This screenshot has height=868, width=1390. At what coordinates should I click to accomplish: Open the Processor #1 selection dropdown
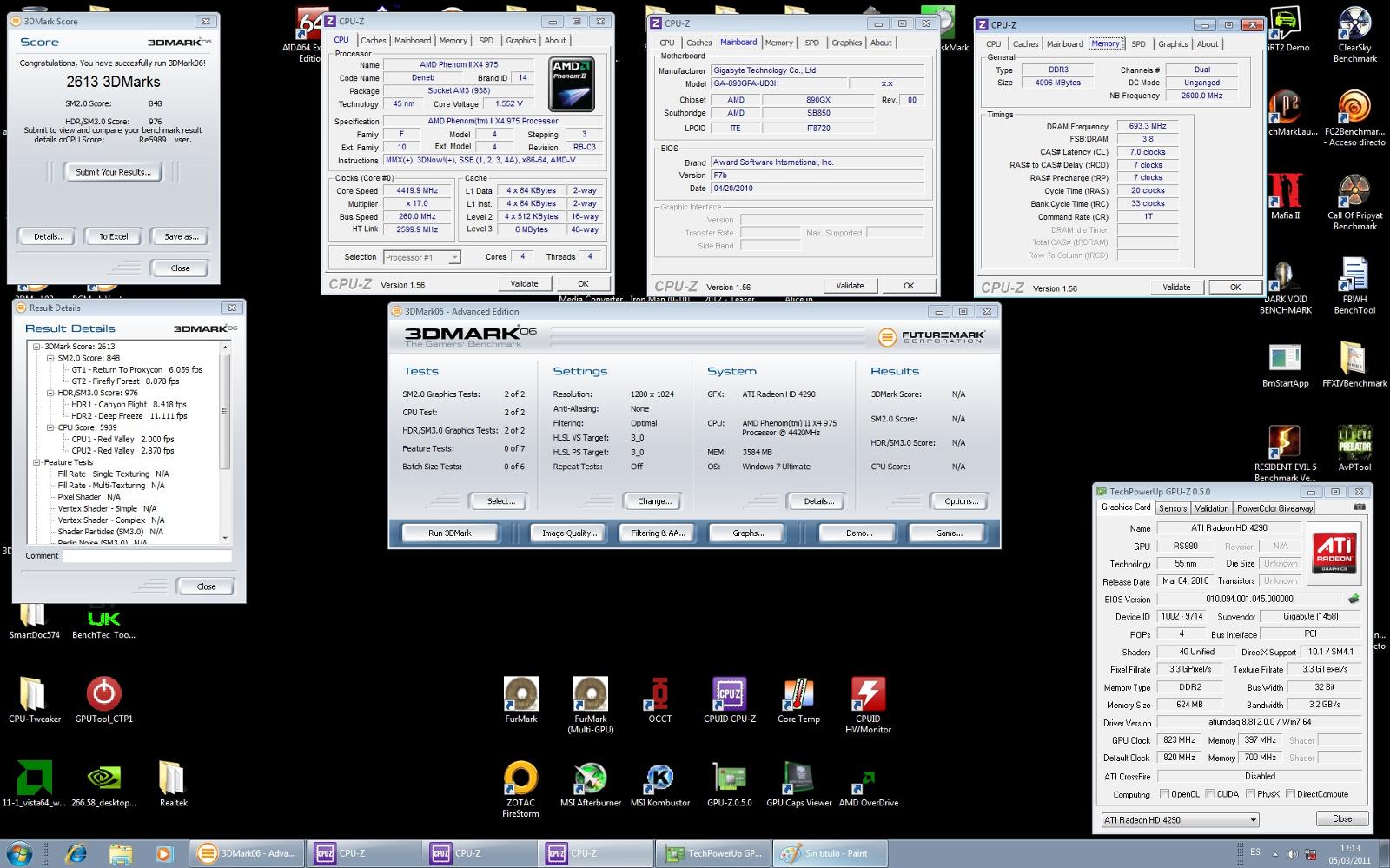[x=421, y=257]
